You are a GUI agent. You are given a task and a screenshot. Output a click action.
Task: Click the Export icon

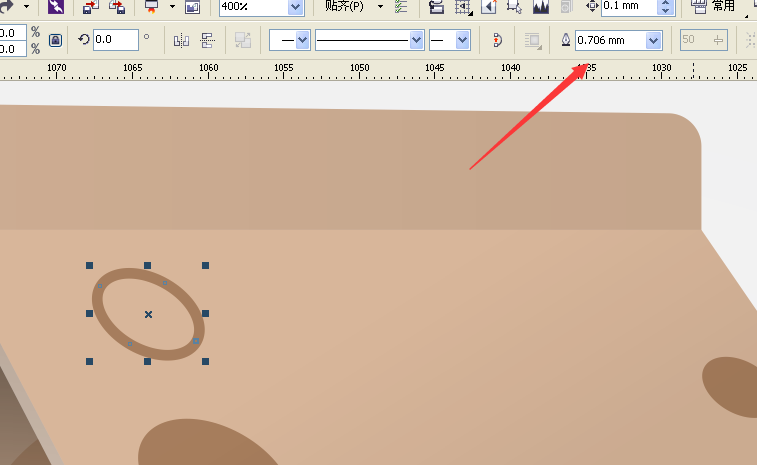(x=117, y=6)
